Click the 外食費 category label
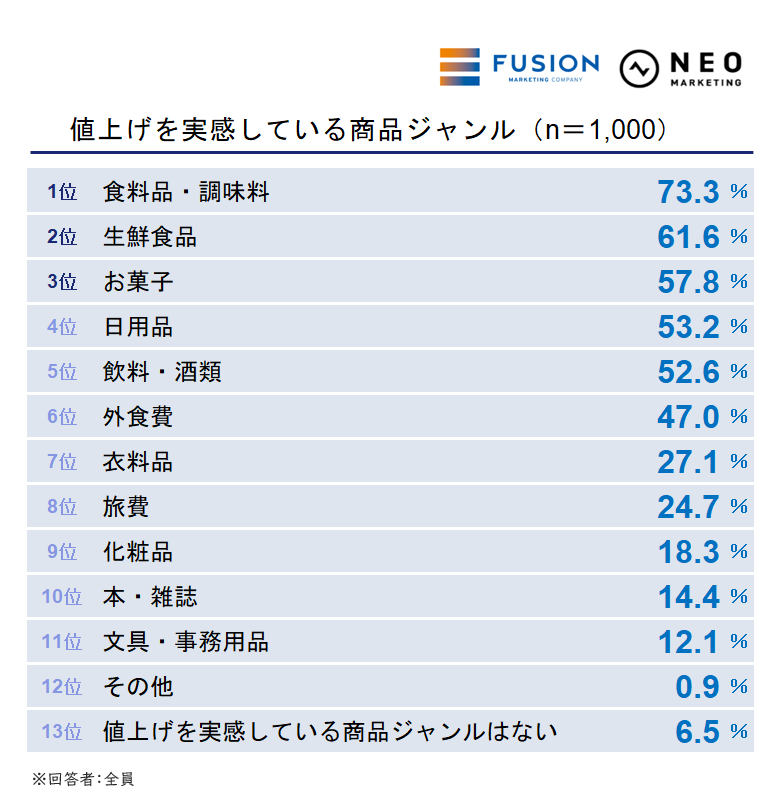 [138, 417]
